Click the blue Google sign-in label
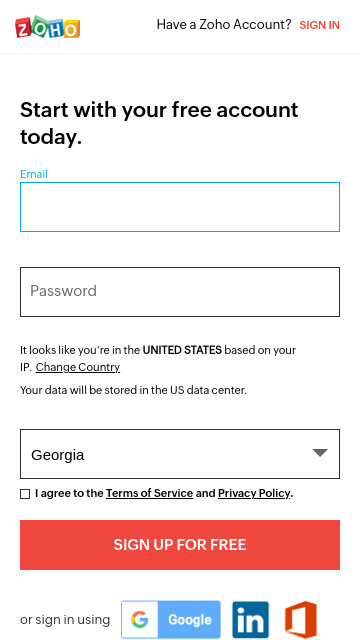Image resolution: width=360 pixels, height=640 pixels. click(x=189, y=619)
